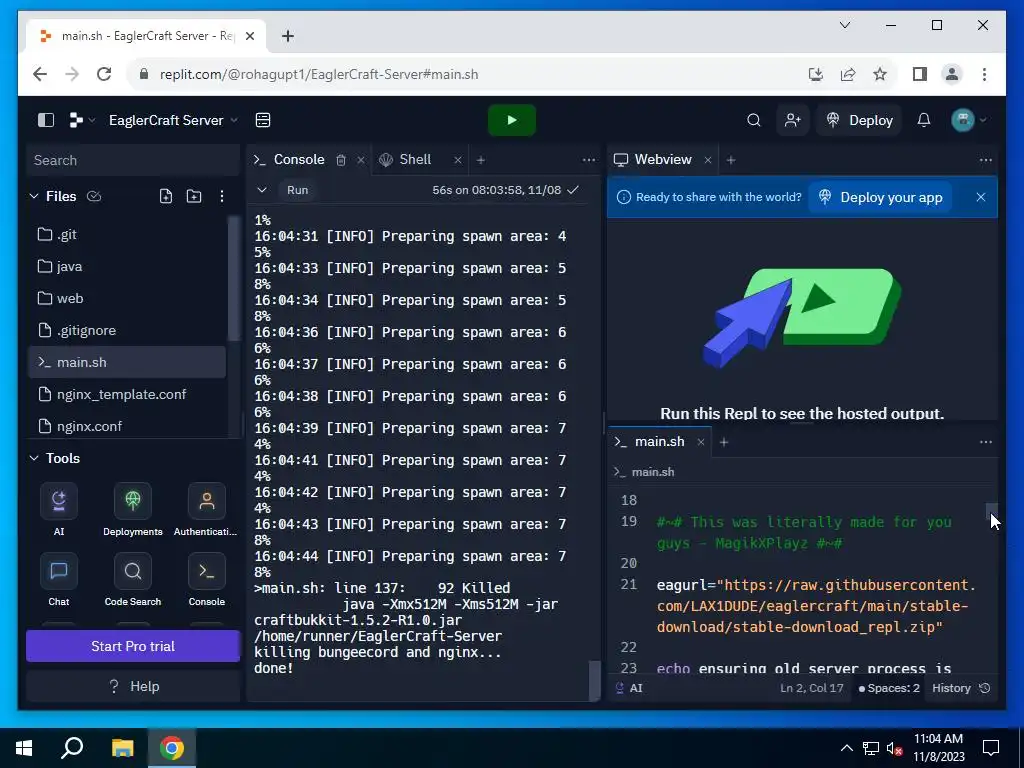The height and width of the screenshot is (768, 1024).
Task: Run the Repl with the green play button
Action: tap(511, 120)
